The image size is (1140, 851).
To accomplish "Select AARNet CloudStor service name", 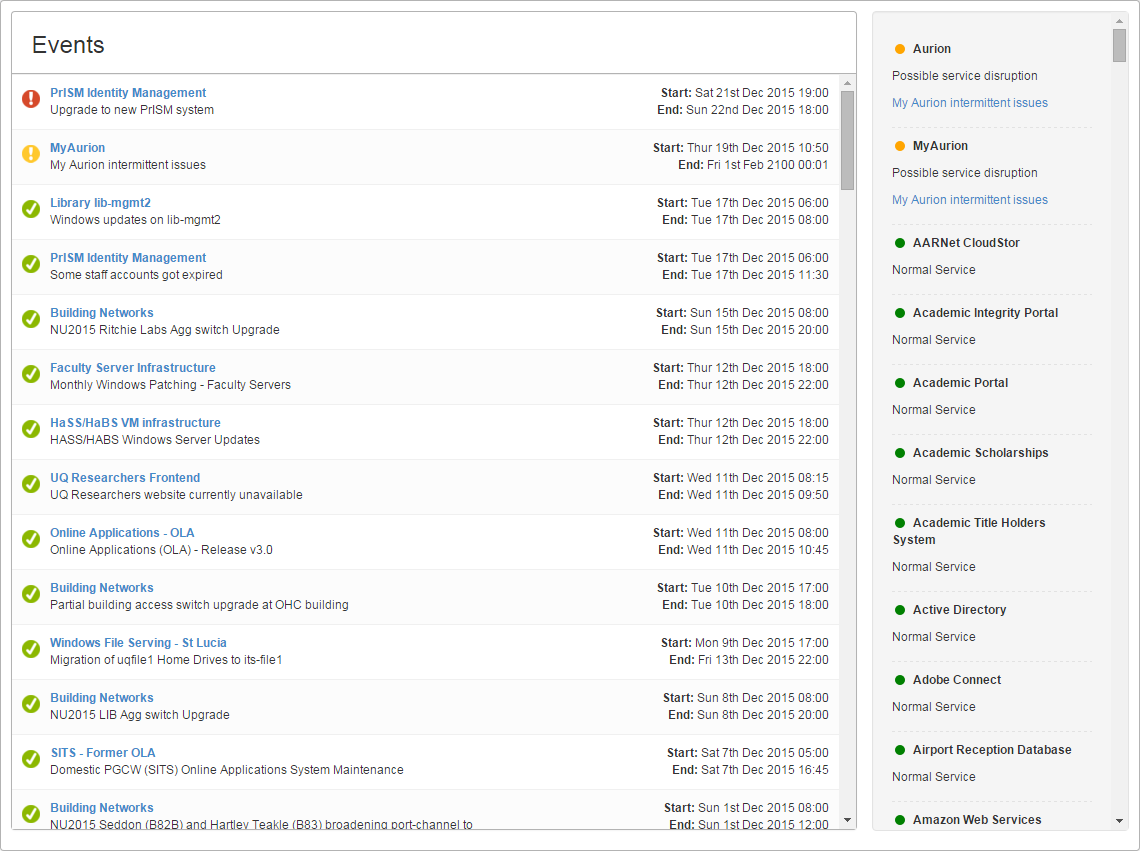I will [x=966, y=243].
